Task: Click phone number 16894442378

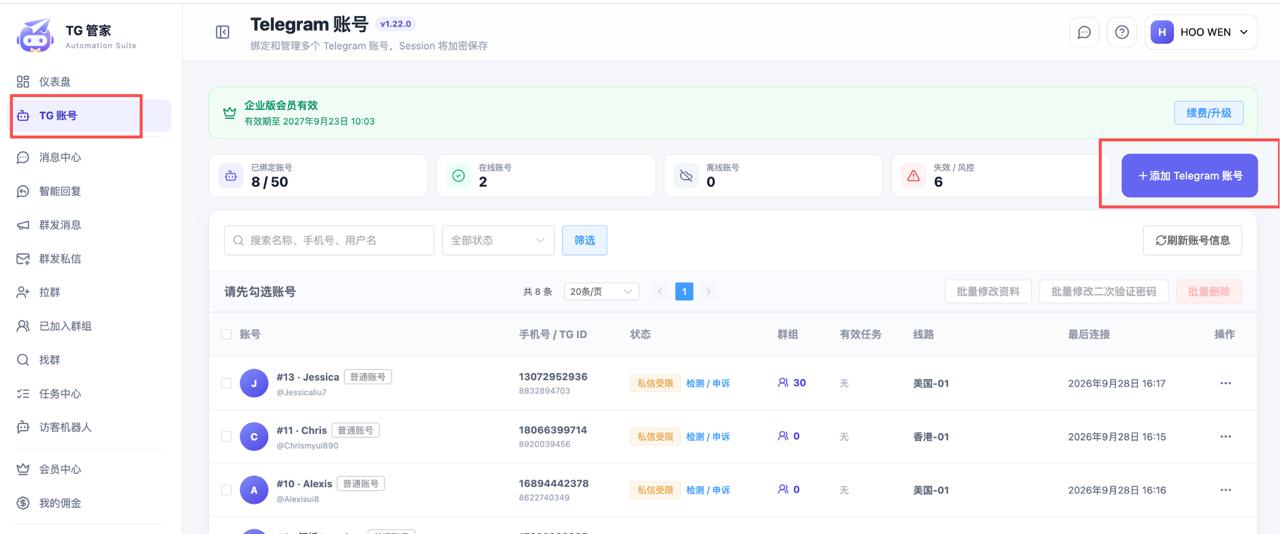Action: click(x=553, y=483)
